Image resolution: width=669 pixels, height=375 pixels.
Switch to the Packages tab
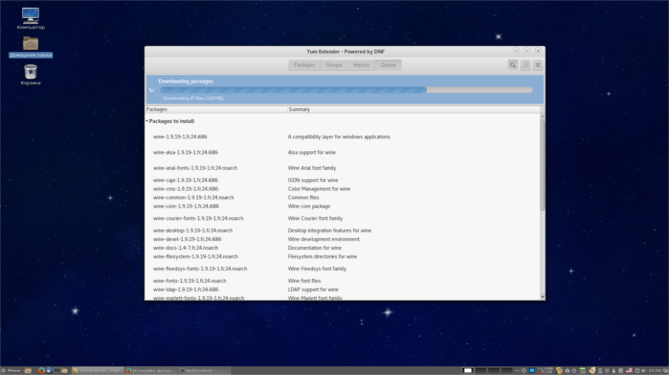(304, 65)
